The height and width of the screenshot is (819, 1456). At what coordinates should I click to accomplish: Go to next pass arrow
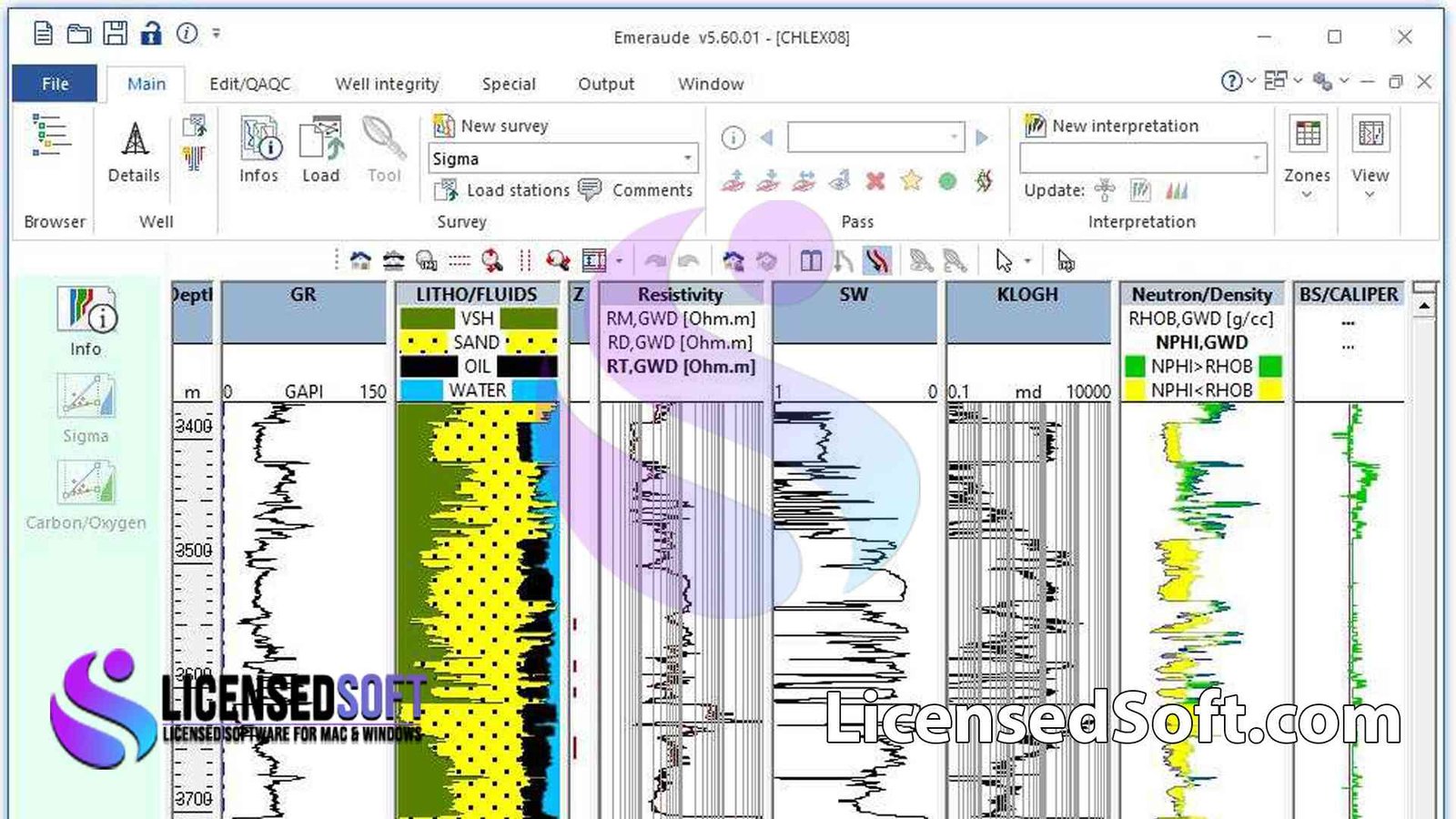(x=982, y=137)
